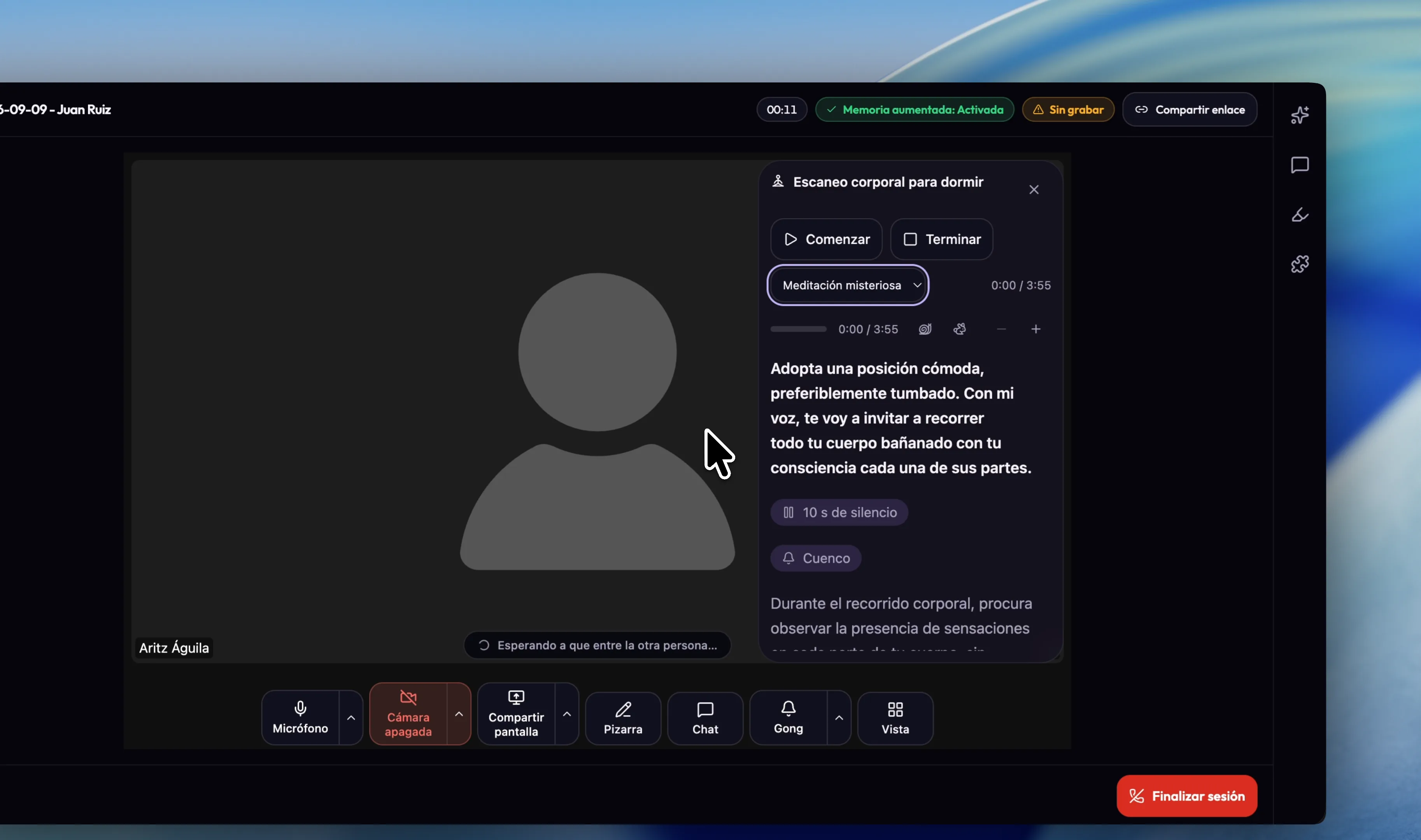Stop the meditation with Terminar
This screenshot has height=840, width=1421.
click(941, 240)
